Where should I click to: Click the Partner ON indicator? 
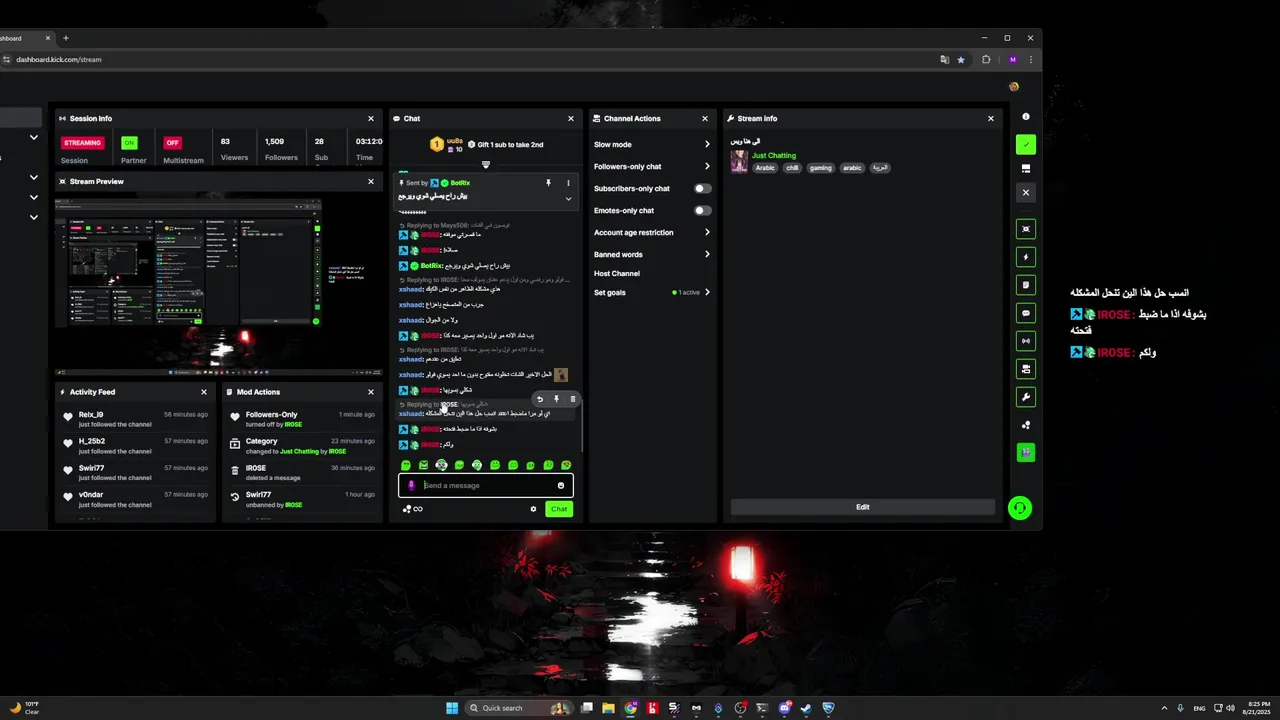[129, 143]
